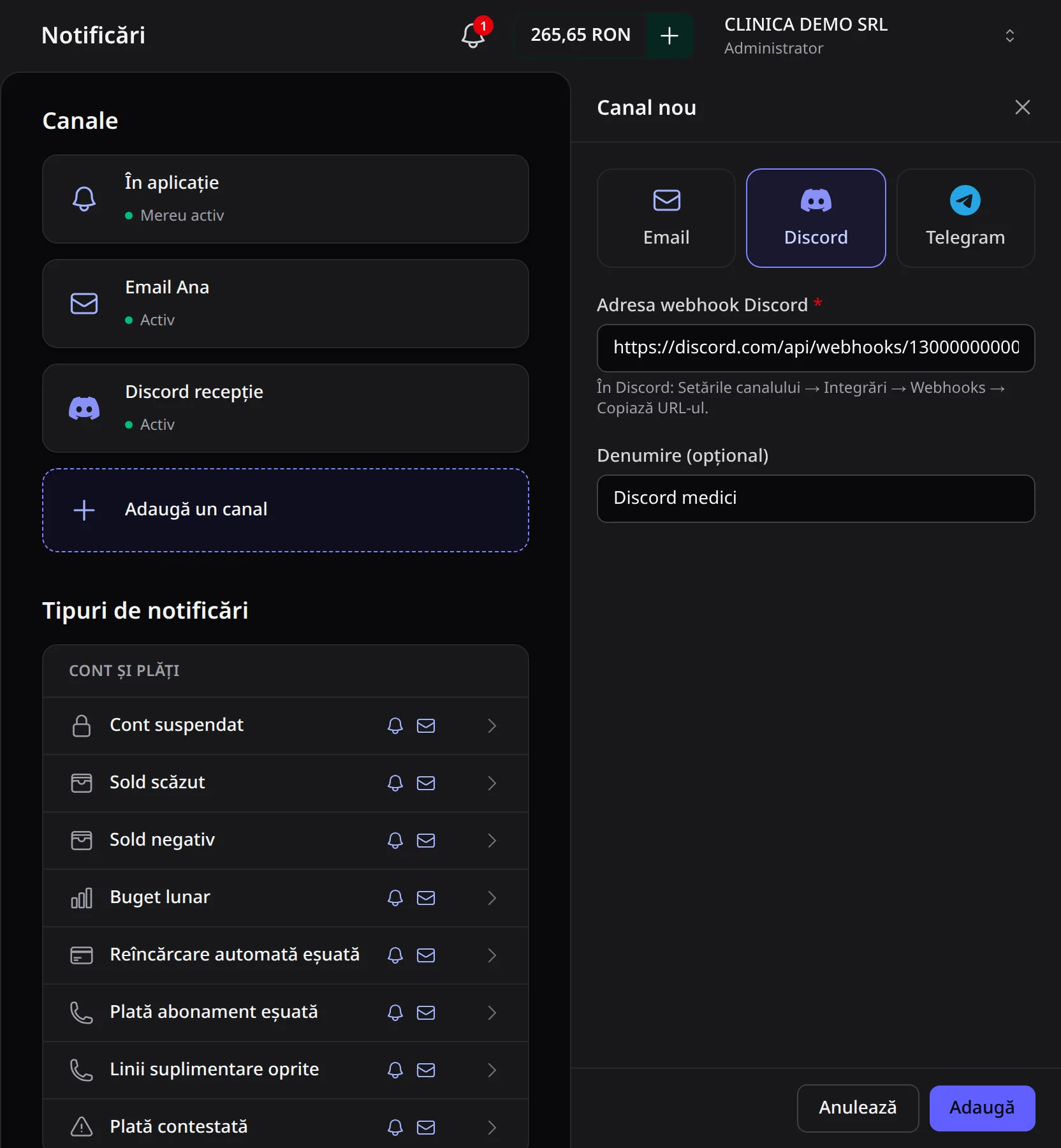Open the Discord recepție channel card

click(x=286, y=408)
